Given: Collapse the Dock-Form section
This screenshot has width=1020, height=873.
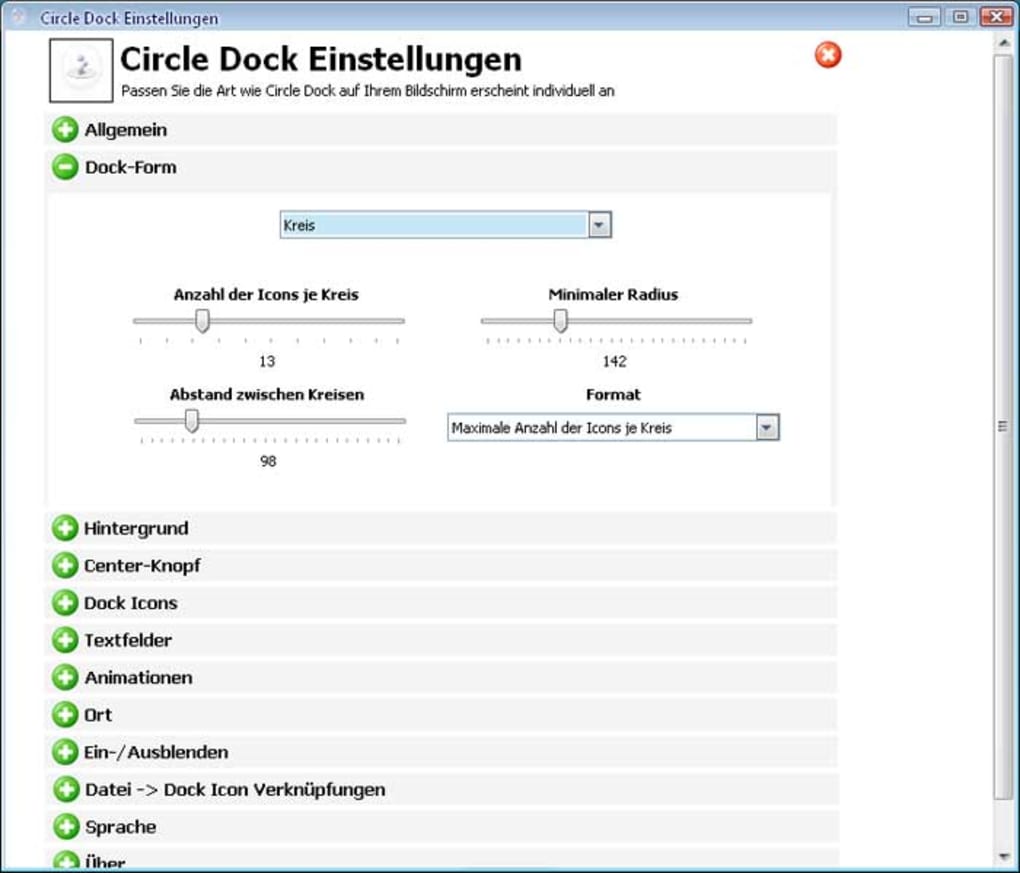Looking at the screenshot, I should 64,167.
